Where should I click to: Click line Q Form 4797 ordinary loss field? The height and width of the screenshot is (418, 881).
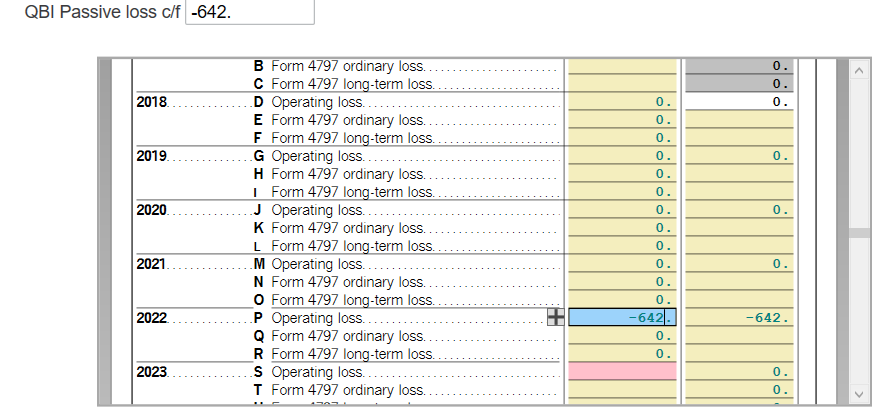coord(622,336)
